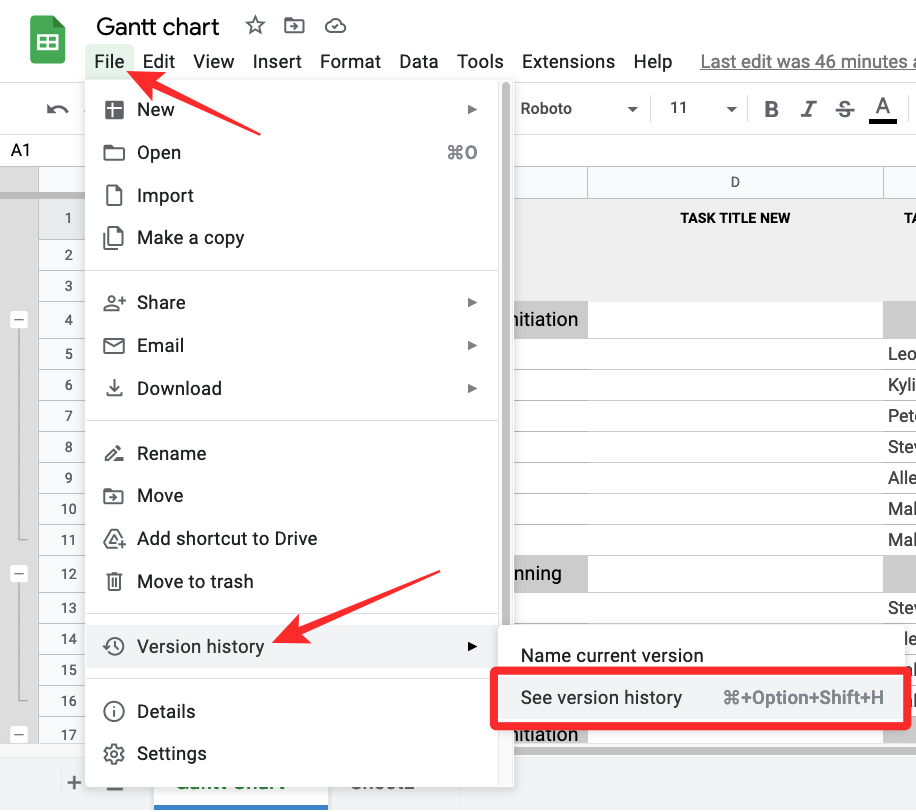The width and height of the screenshot is (916, 812).
Task: Open the Email submenu
Action: [x=292, y=345]
